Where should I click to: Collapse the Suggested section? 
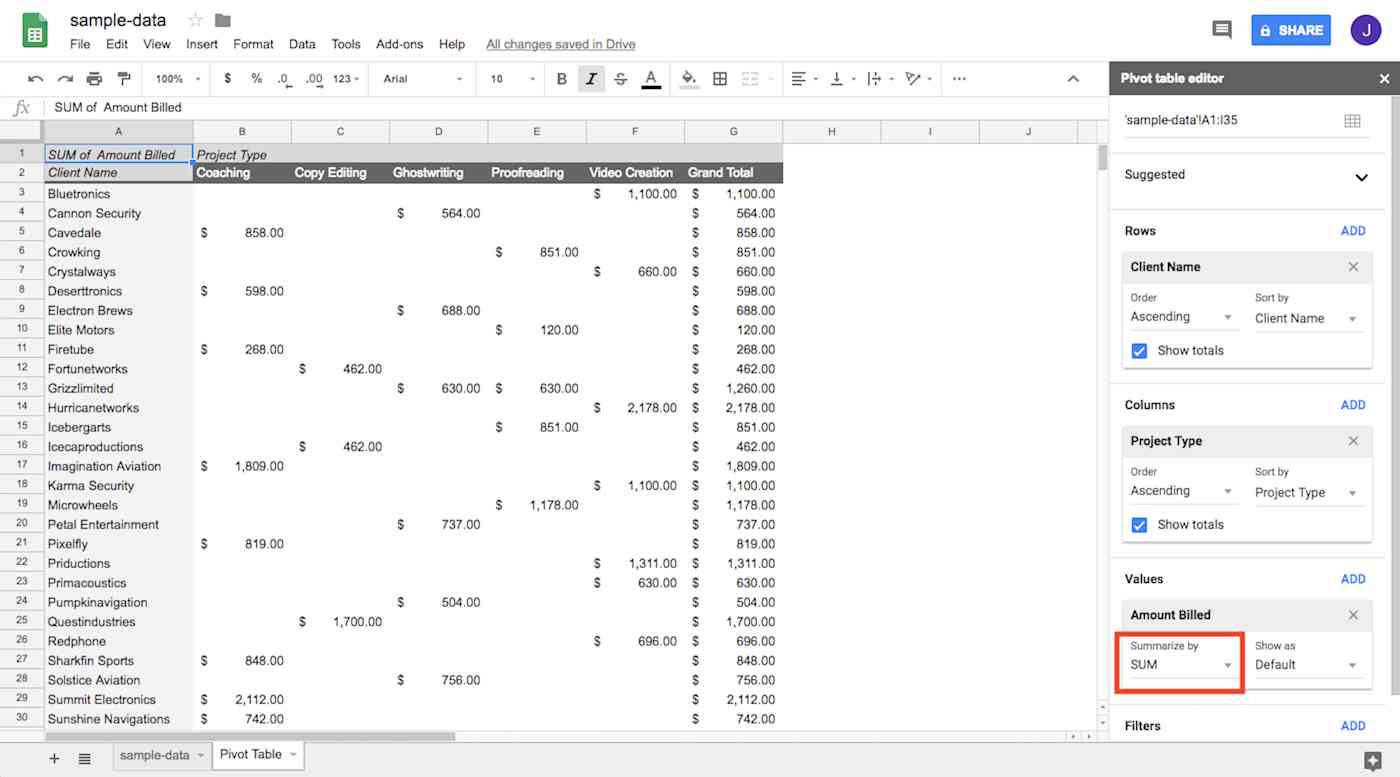click(x=1362, y=177)
